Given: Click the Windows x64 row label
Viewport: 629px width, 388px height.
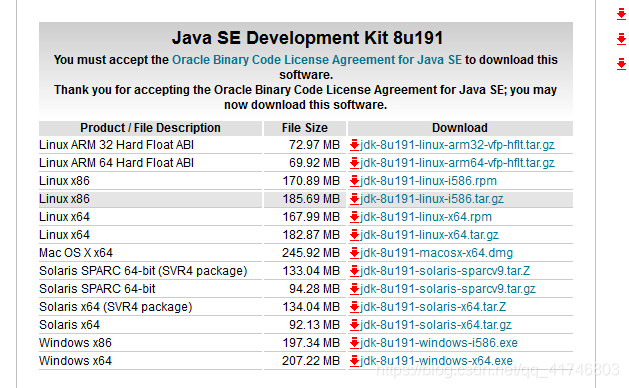Looking at the screenshot, I should 75,361.
